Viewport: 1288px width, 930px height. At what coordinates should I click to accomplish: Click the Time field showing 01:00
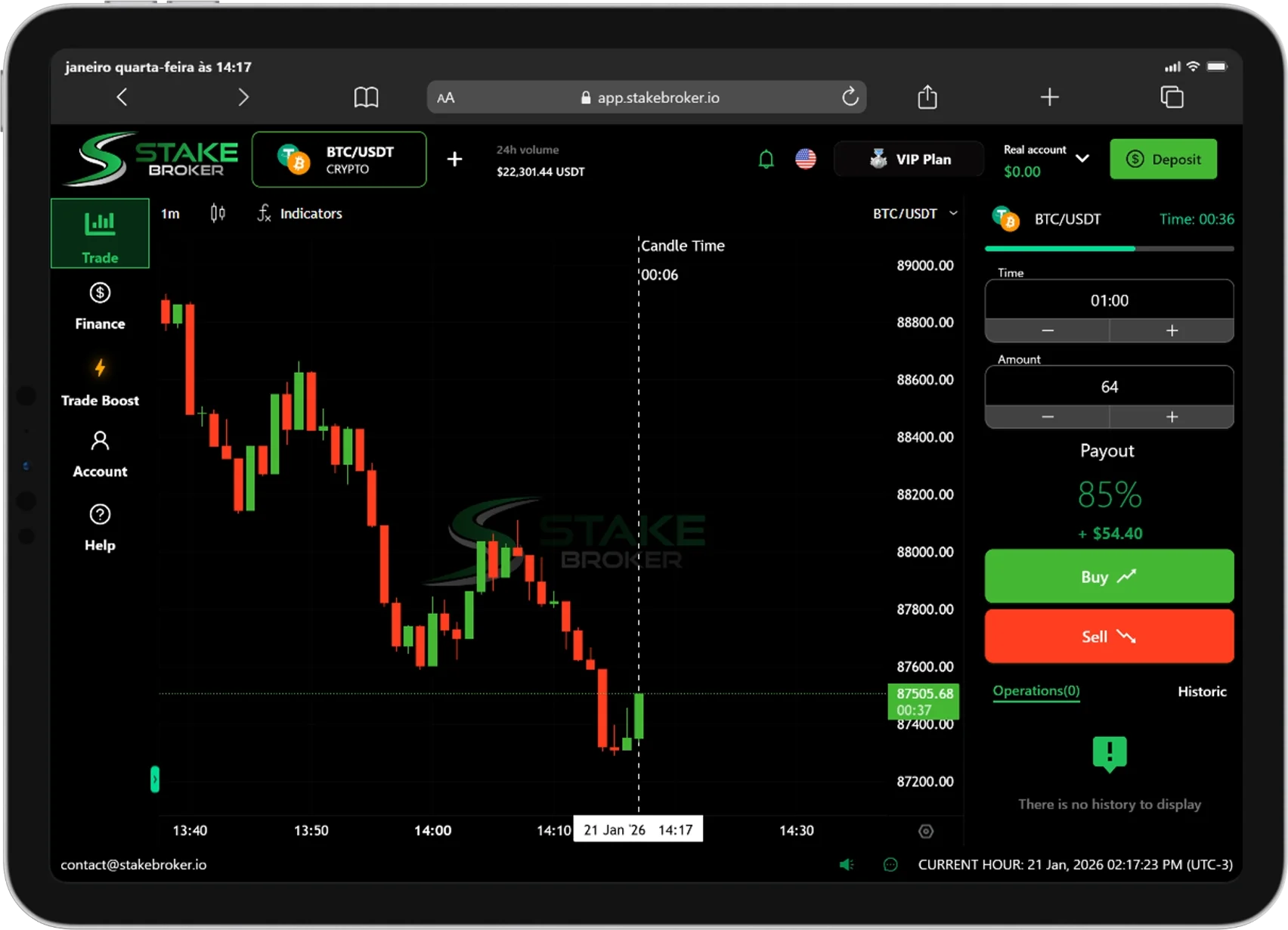1109,300
